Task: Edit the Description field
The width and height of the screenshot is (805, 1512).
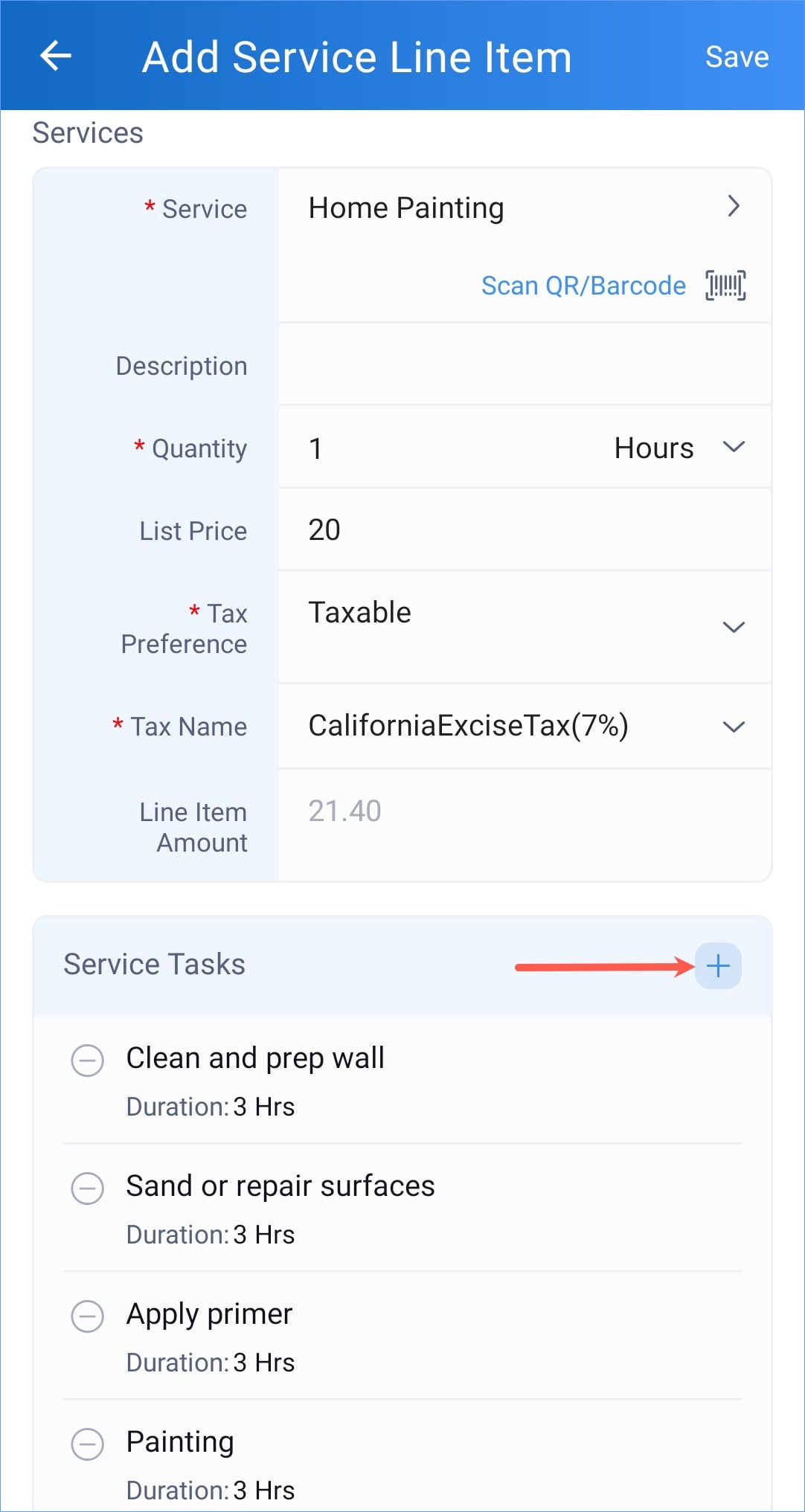Action: (x=525, y=364)
